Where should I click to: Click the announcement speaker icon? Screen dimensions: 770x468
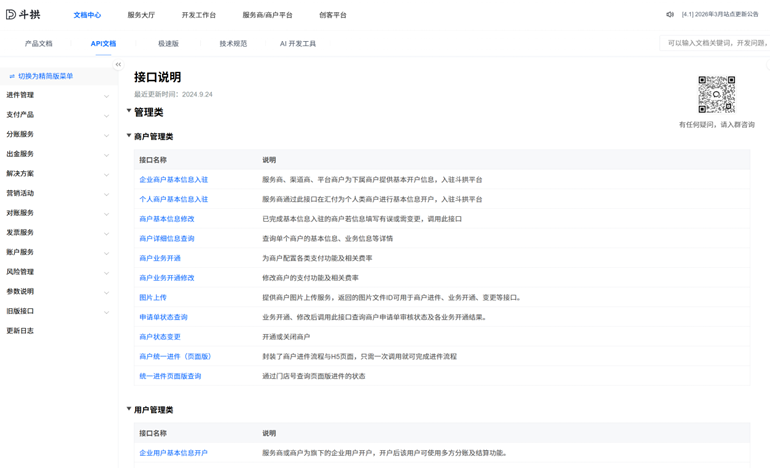(670, 15)
